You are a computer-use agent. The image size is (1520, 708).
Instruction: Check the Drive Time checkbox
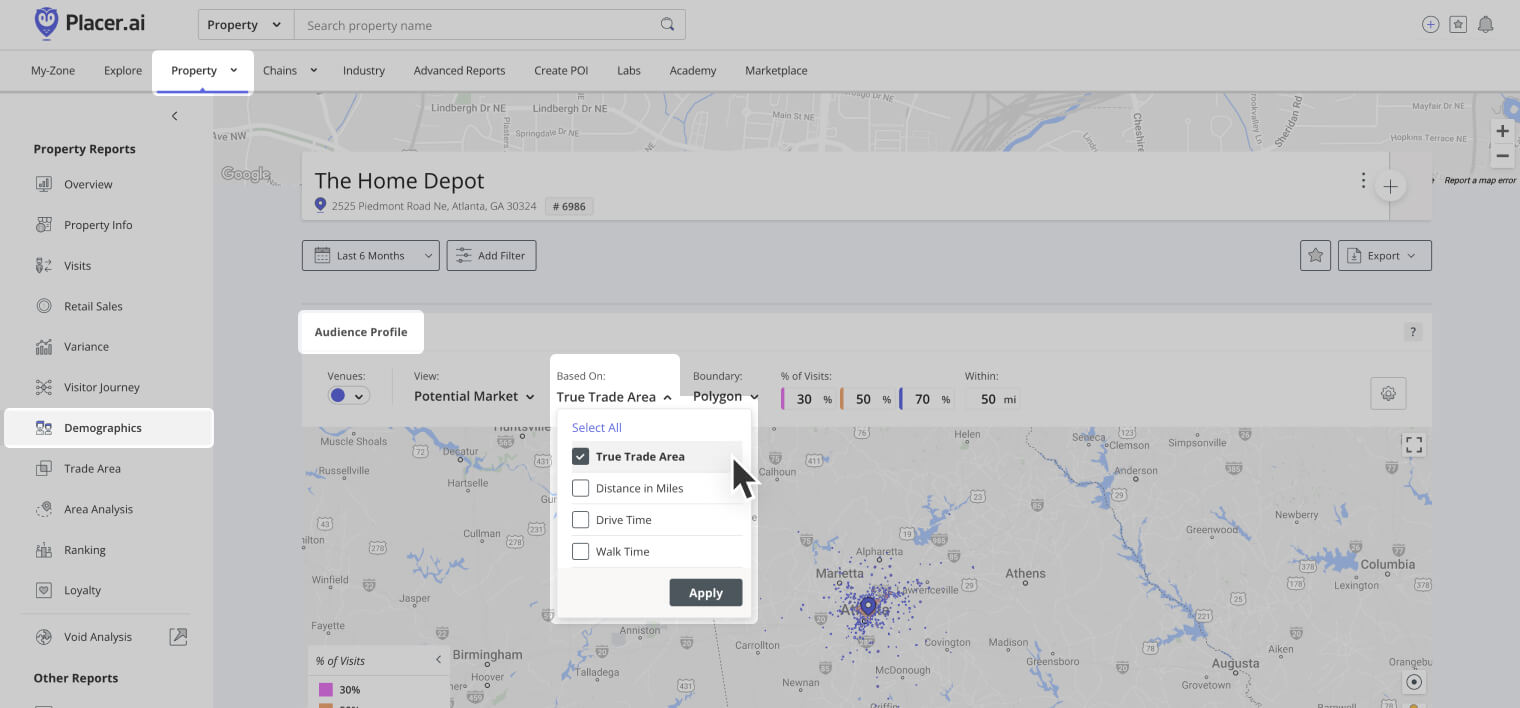pyautogui.click(x=580, y=520)
